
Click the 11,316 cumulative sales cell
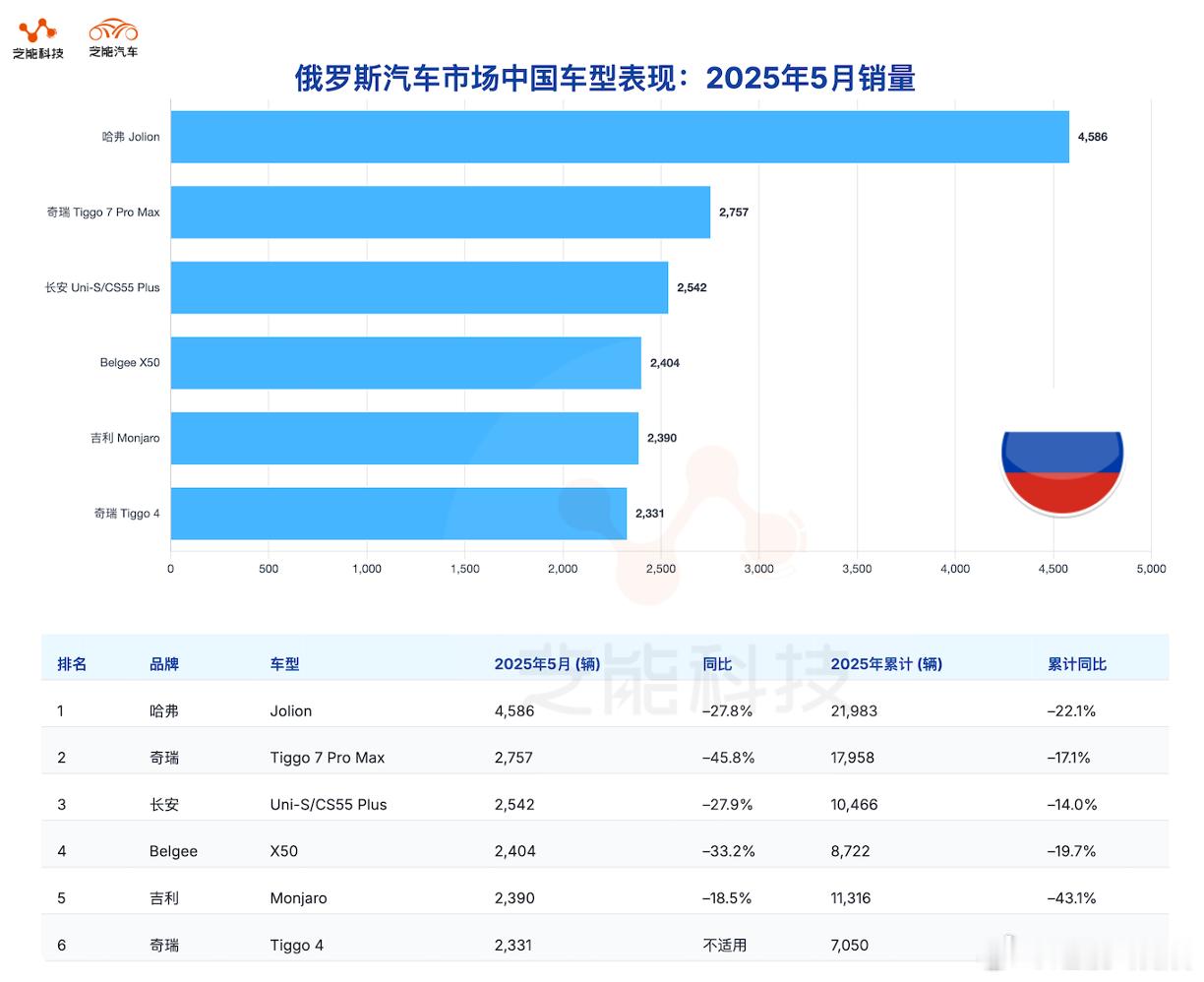[x=851, y=898]
